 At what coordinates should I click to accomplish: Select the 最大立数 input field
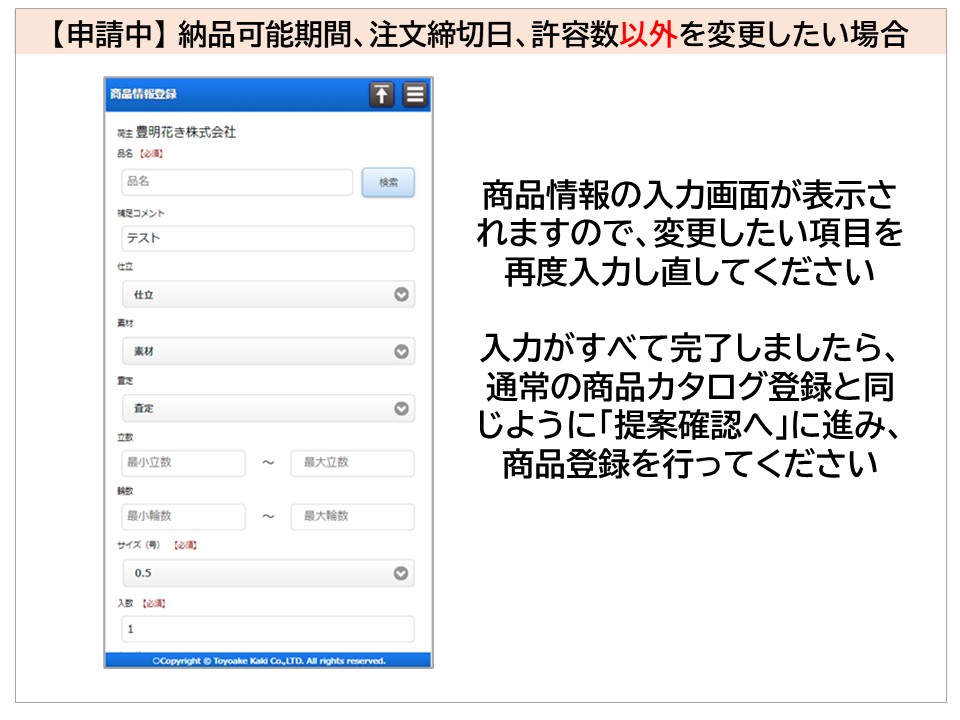coord(352,463)
